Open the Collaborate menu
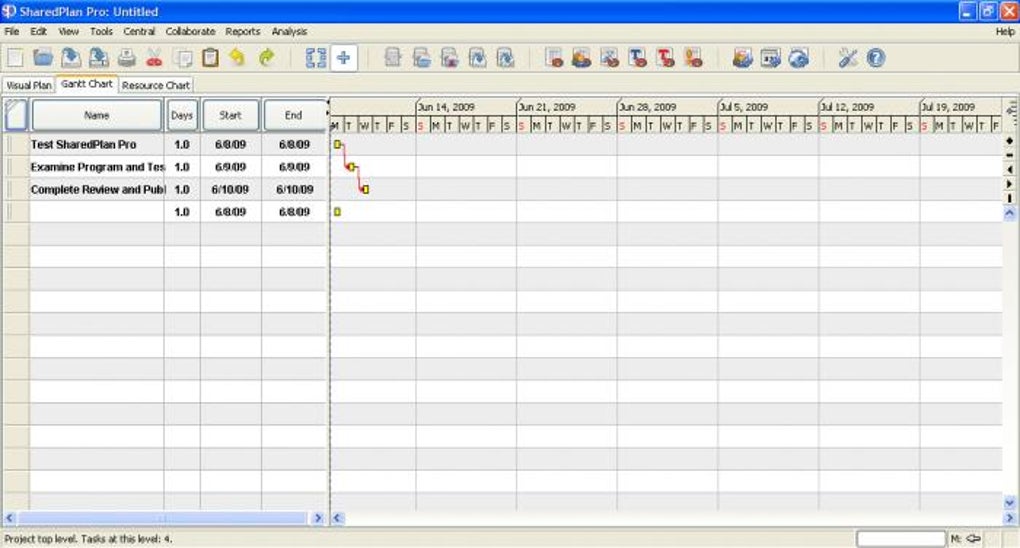 click(190, 31)
